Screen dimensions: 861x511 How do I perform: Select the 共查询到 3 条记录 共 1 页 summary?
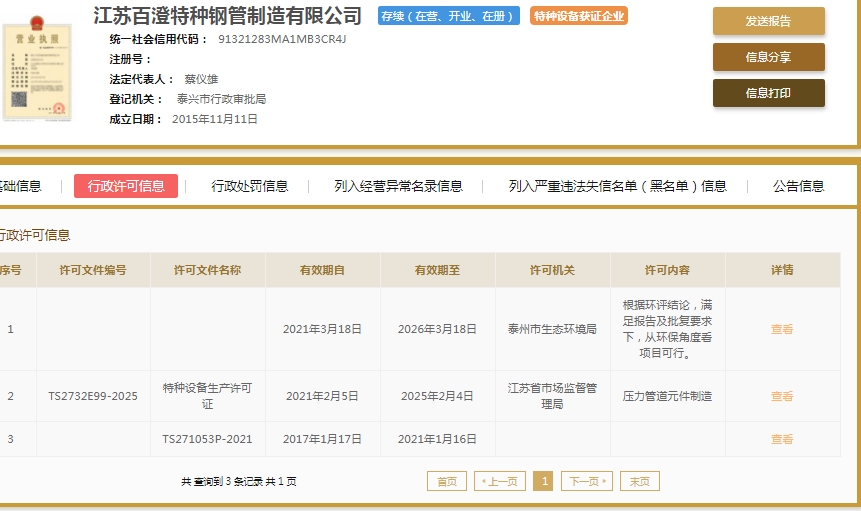tap(239, 481)
